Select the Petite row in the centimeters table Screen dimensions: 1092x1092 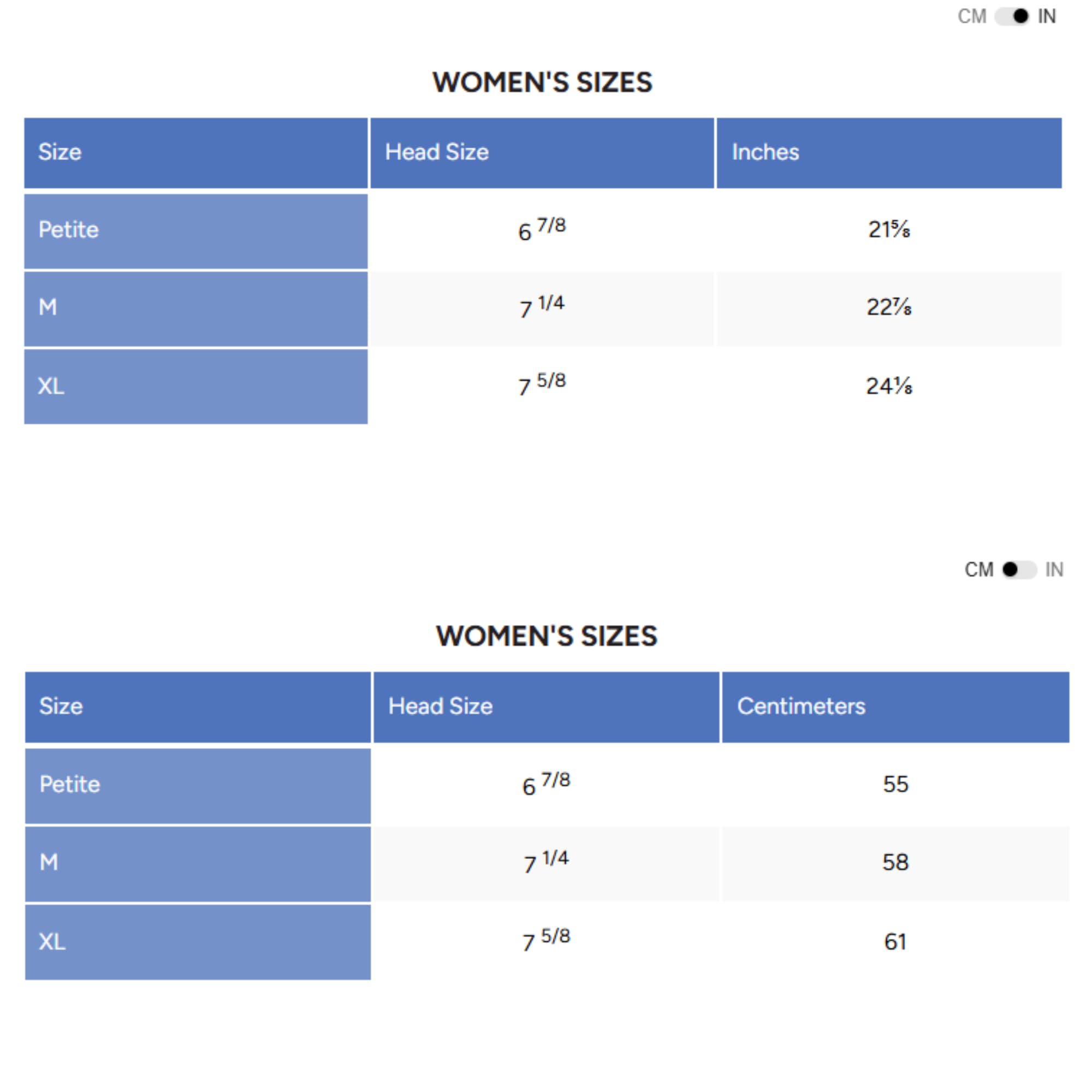pyautogui.click(x=198, y=785)
